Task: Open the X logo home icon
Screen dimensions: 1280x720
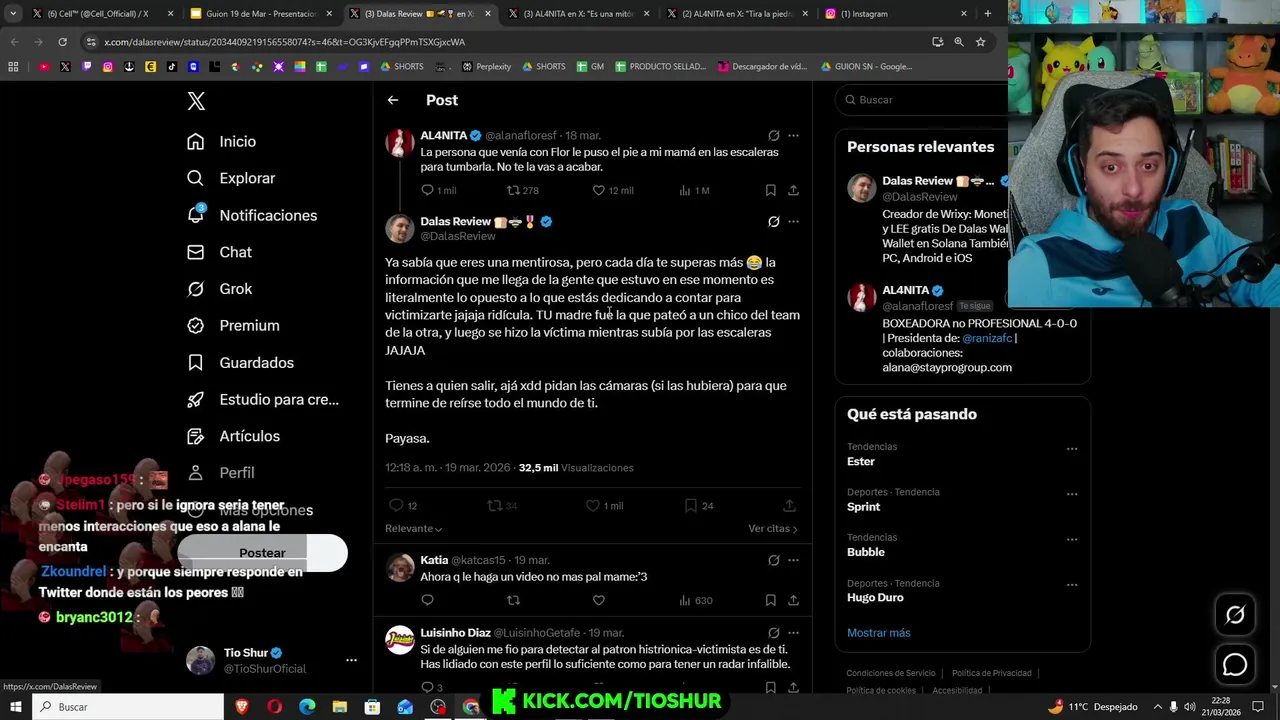Action: (196, 101)
